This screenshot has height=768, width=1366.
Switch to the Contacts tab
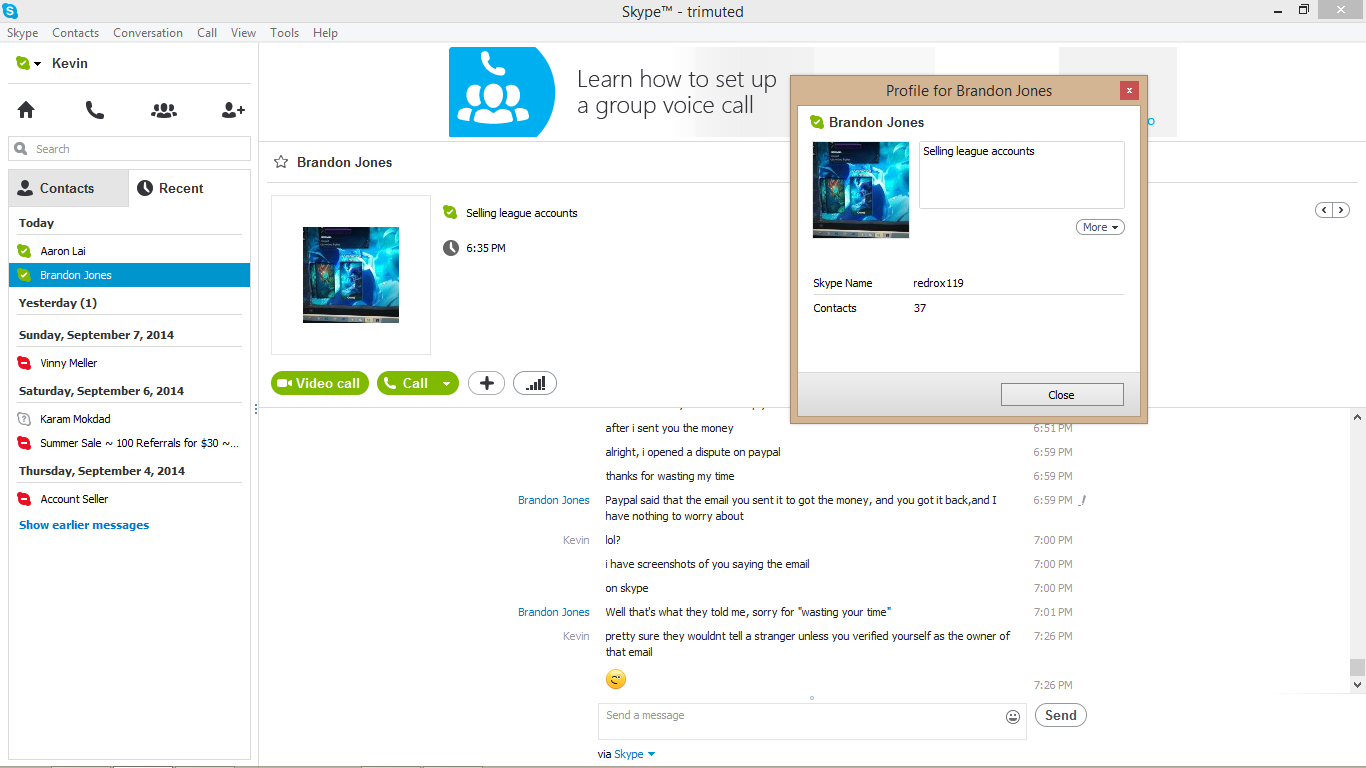coord(68,188)
